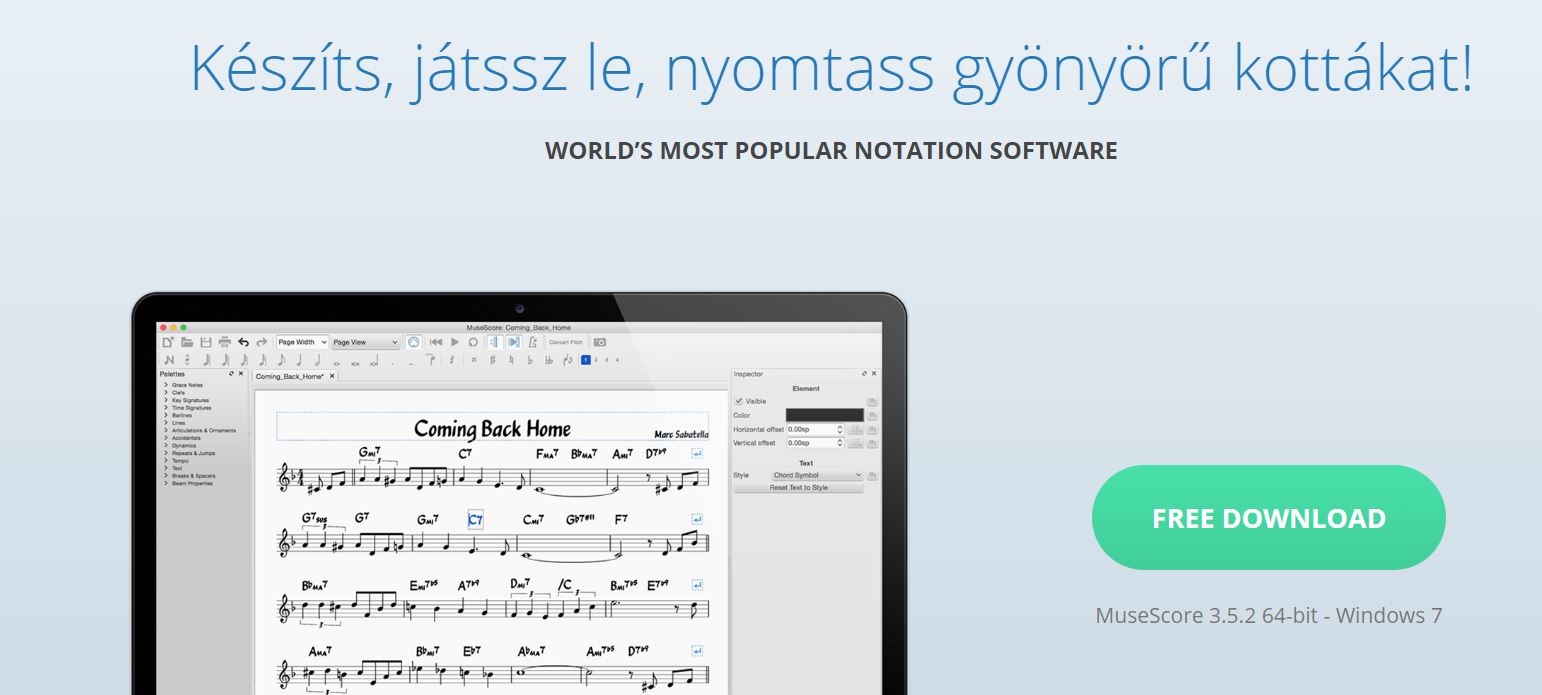Click the Open file folder icon

coord(187,342)
